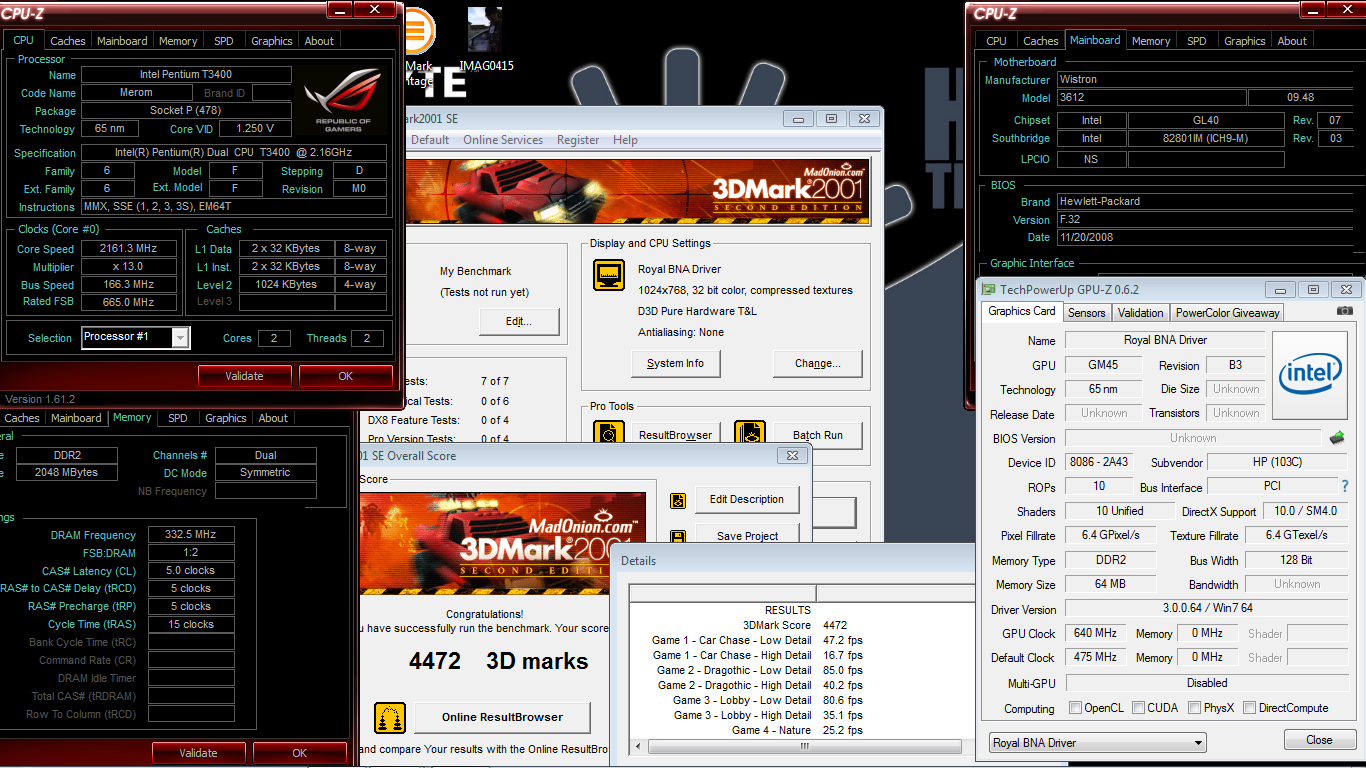Click the GPU-Z title bar app icon
This screenshot has height=768, width=1366.
[989, 289]
